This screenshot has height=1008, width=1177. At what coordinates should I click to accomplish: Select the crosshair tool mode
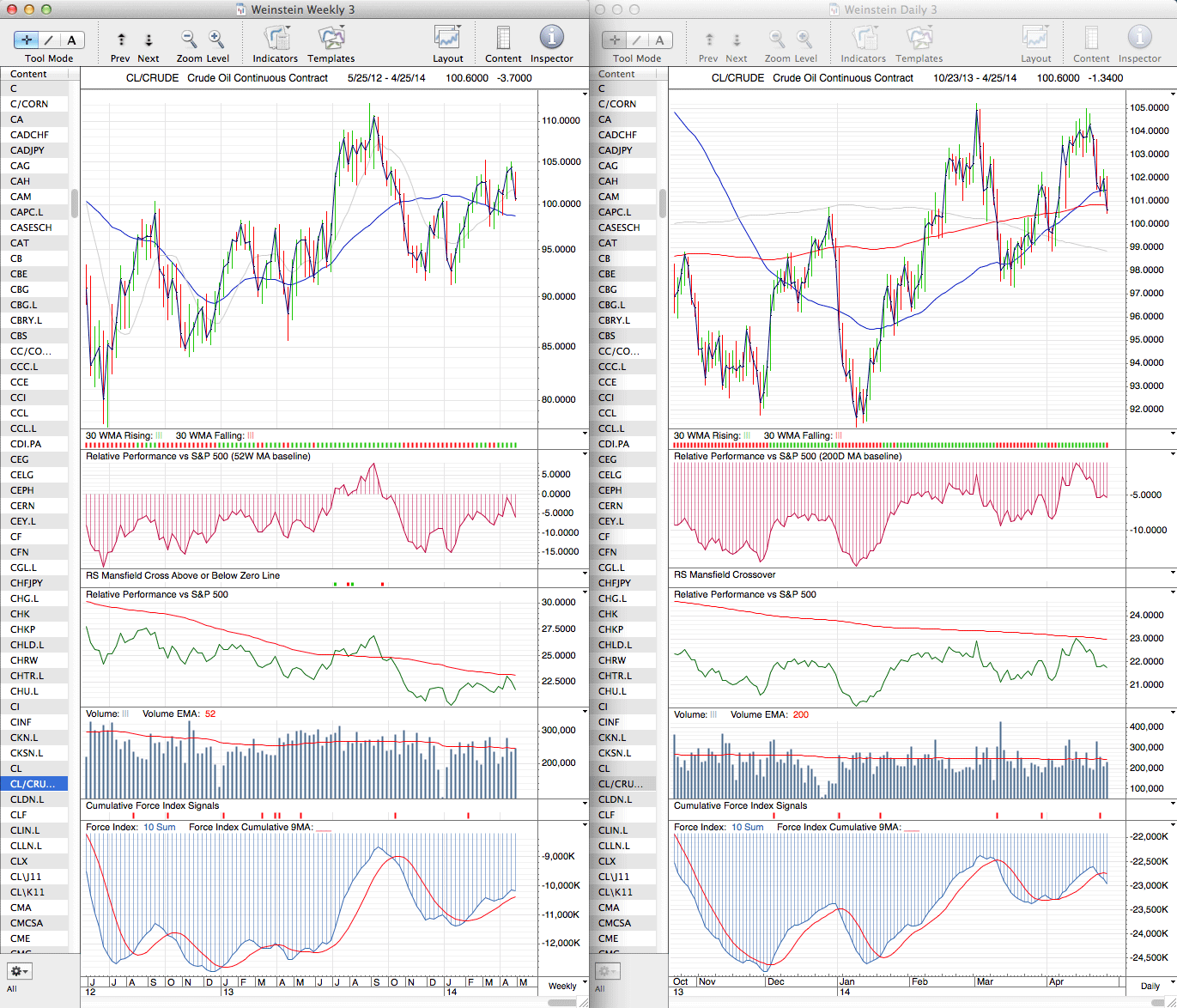coord(27,39)
